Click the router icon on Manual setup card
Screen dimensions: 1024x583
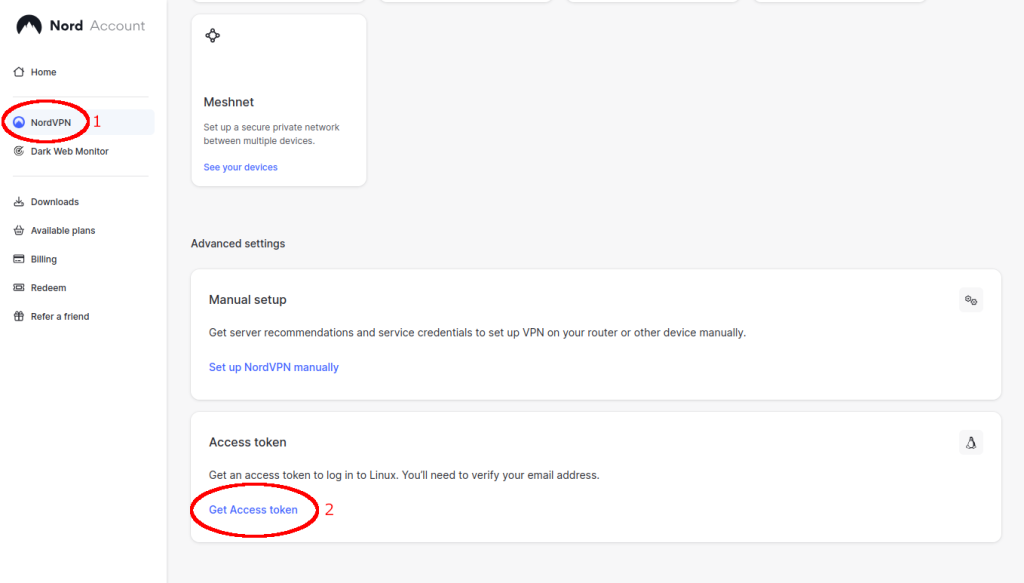click(x=970, y=299)
